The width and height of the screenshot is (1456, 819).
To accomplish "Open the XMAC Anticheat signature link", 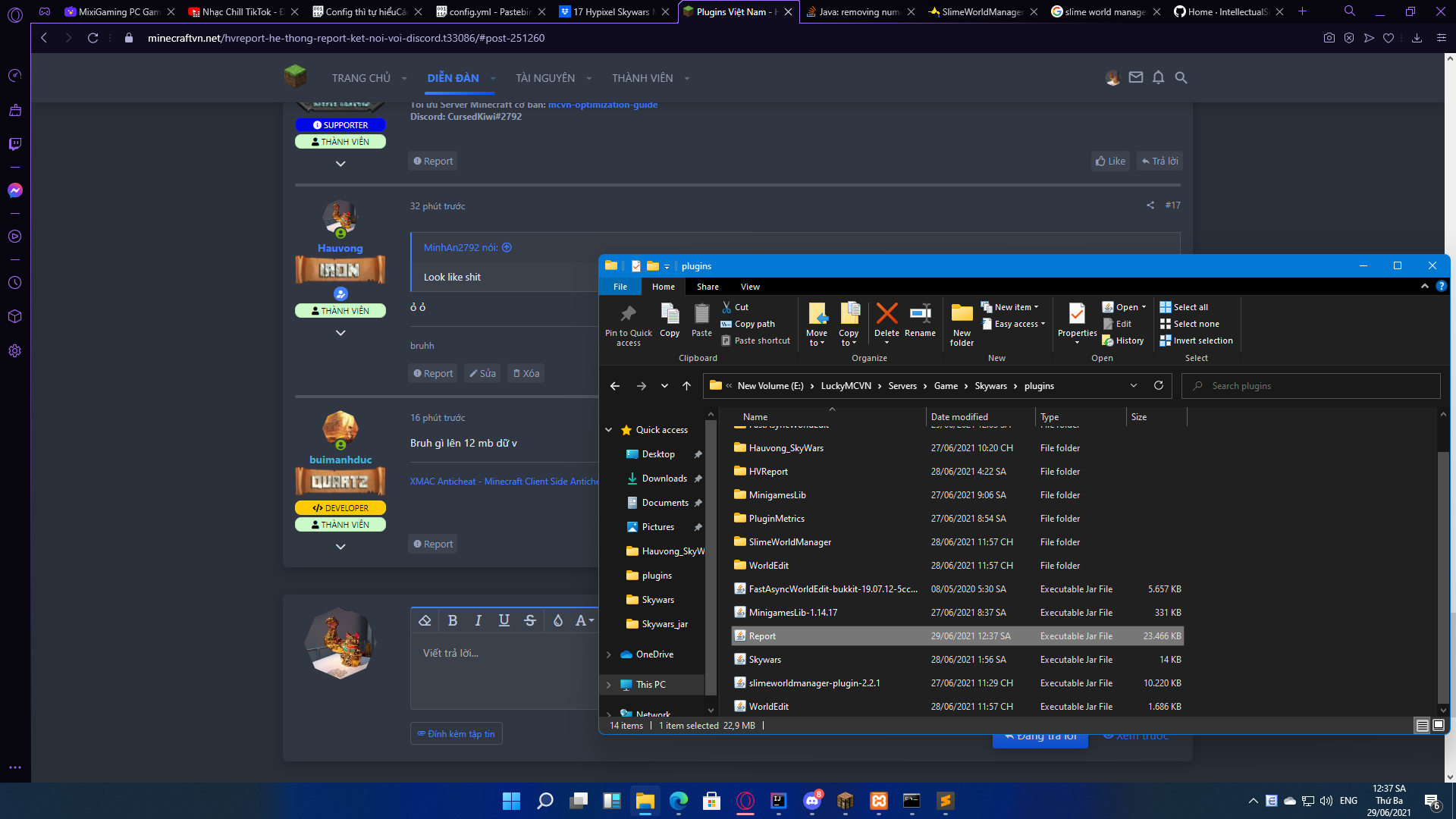I will point(504,482).
